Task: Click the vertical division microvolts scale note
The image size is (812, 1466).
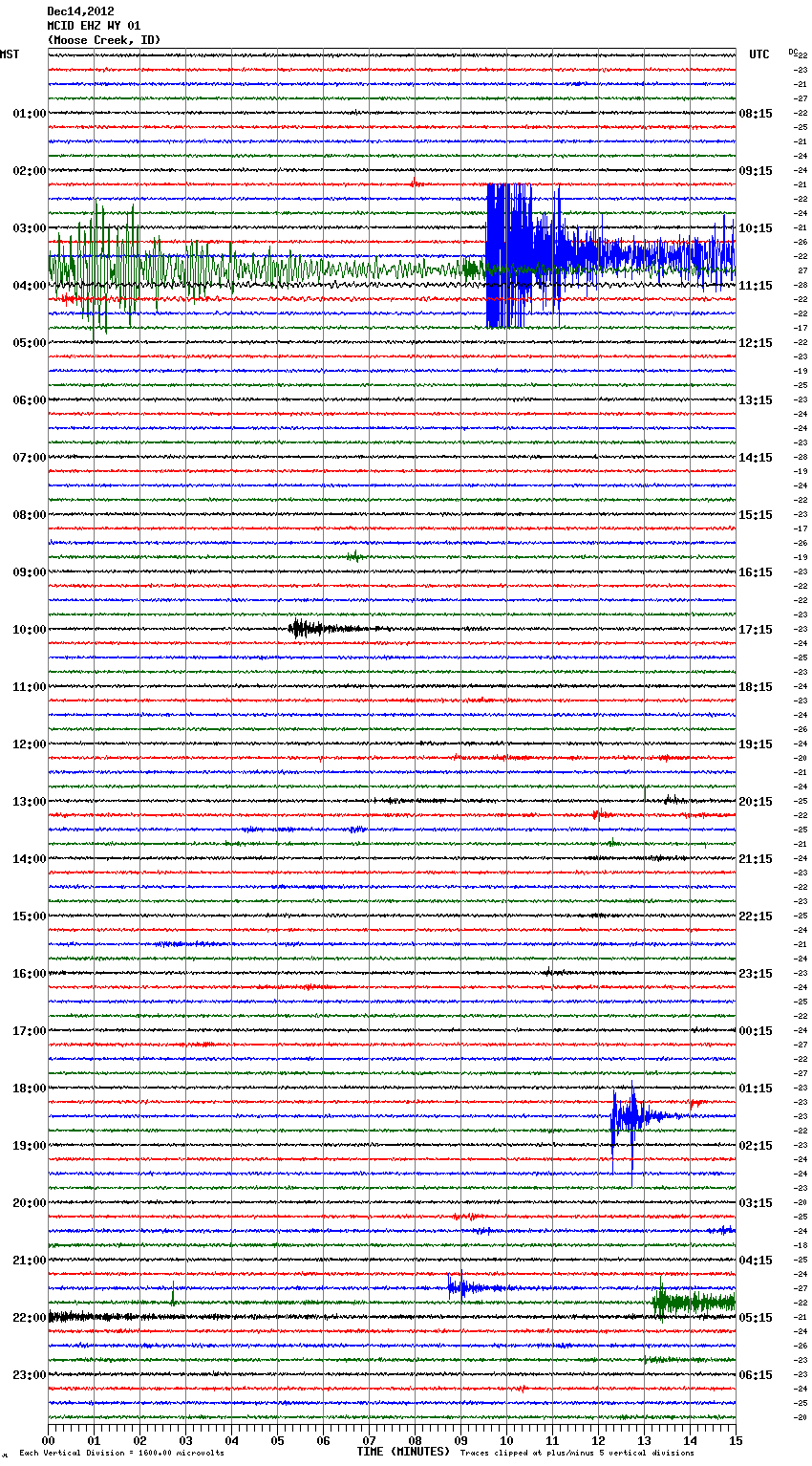Action: pyautogui.click(x=121, y=1454)
